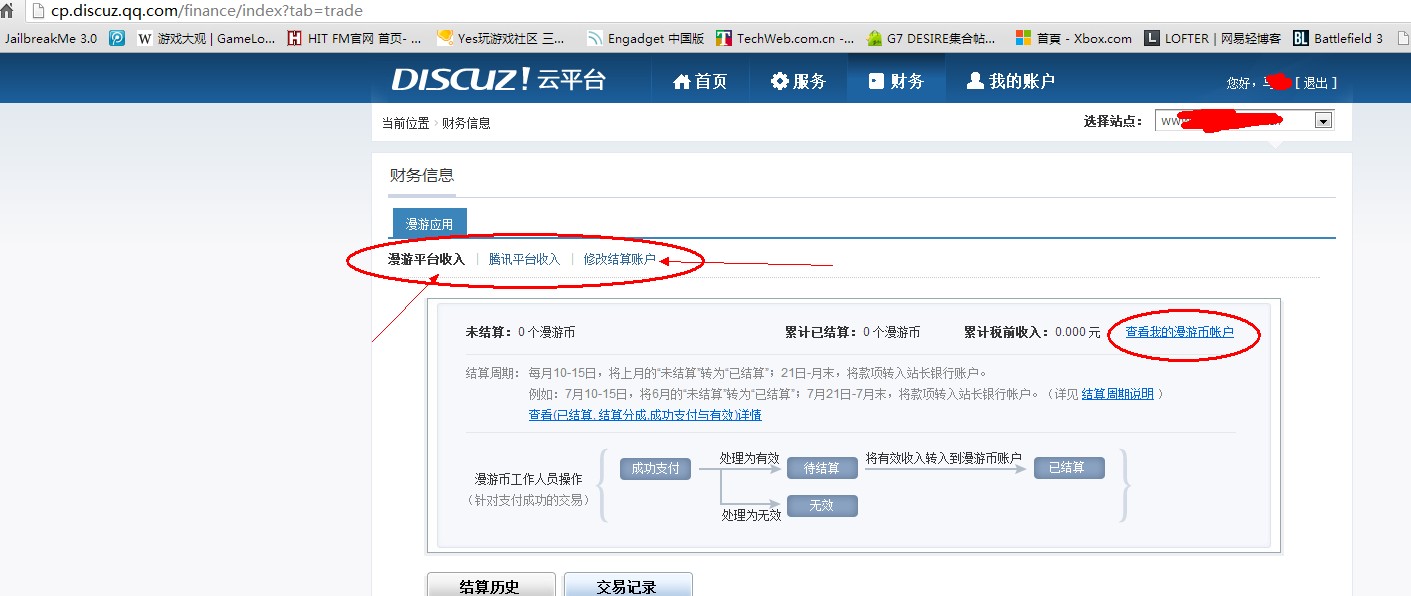
Task: Click the 待结算 flow box
Action: click(822, 468)
